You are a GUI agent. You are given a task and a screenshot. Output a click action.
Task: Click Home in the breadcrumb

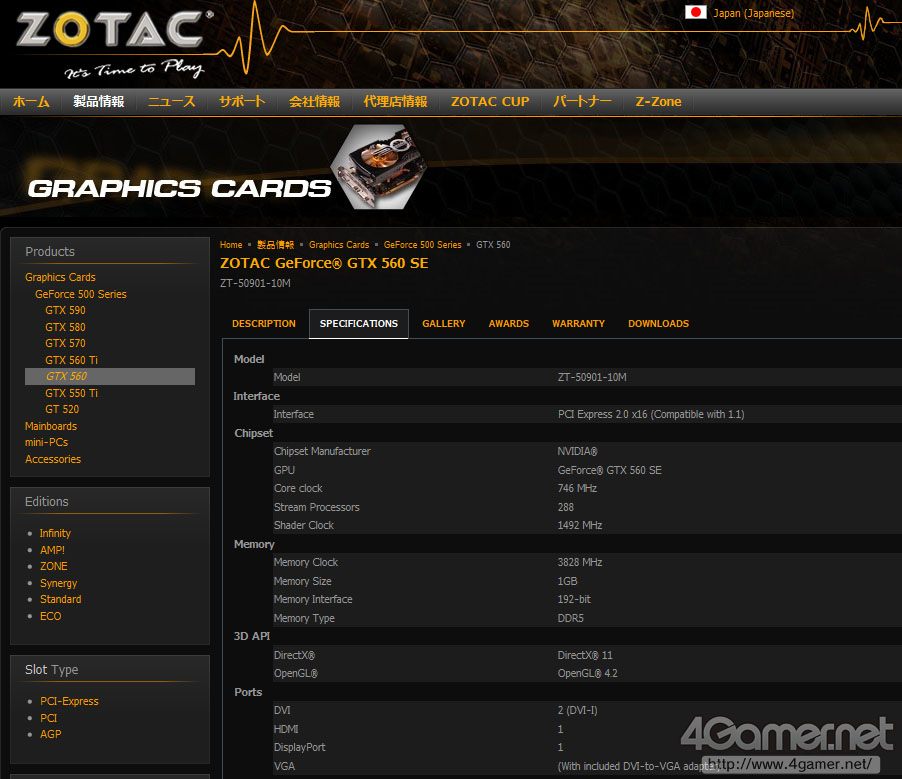(231, 245)
